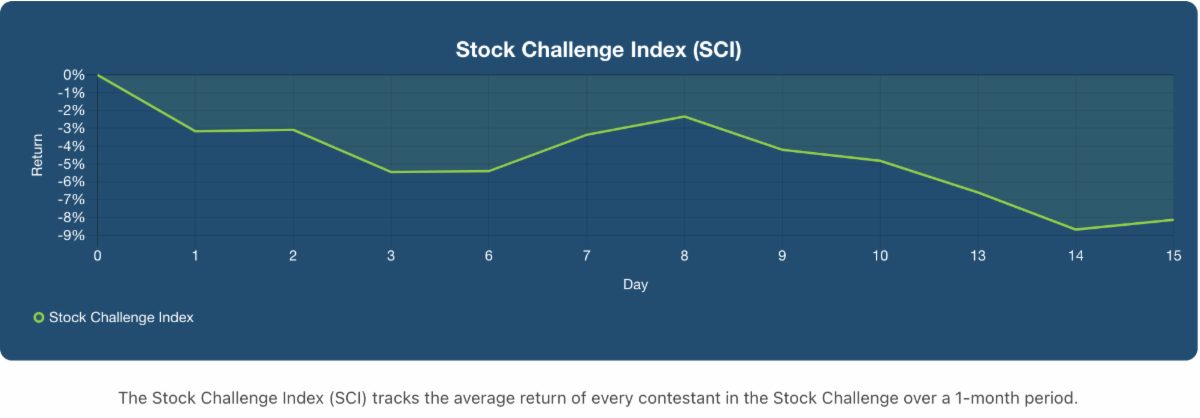
Task: Click the final data point at Day 15
Action: pos(1173,220)
